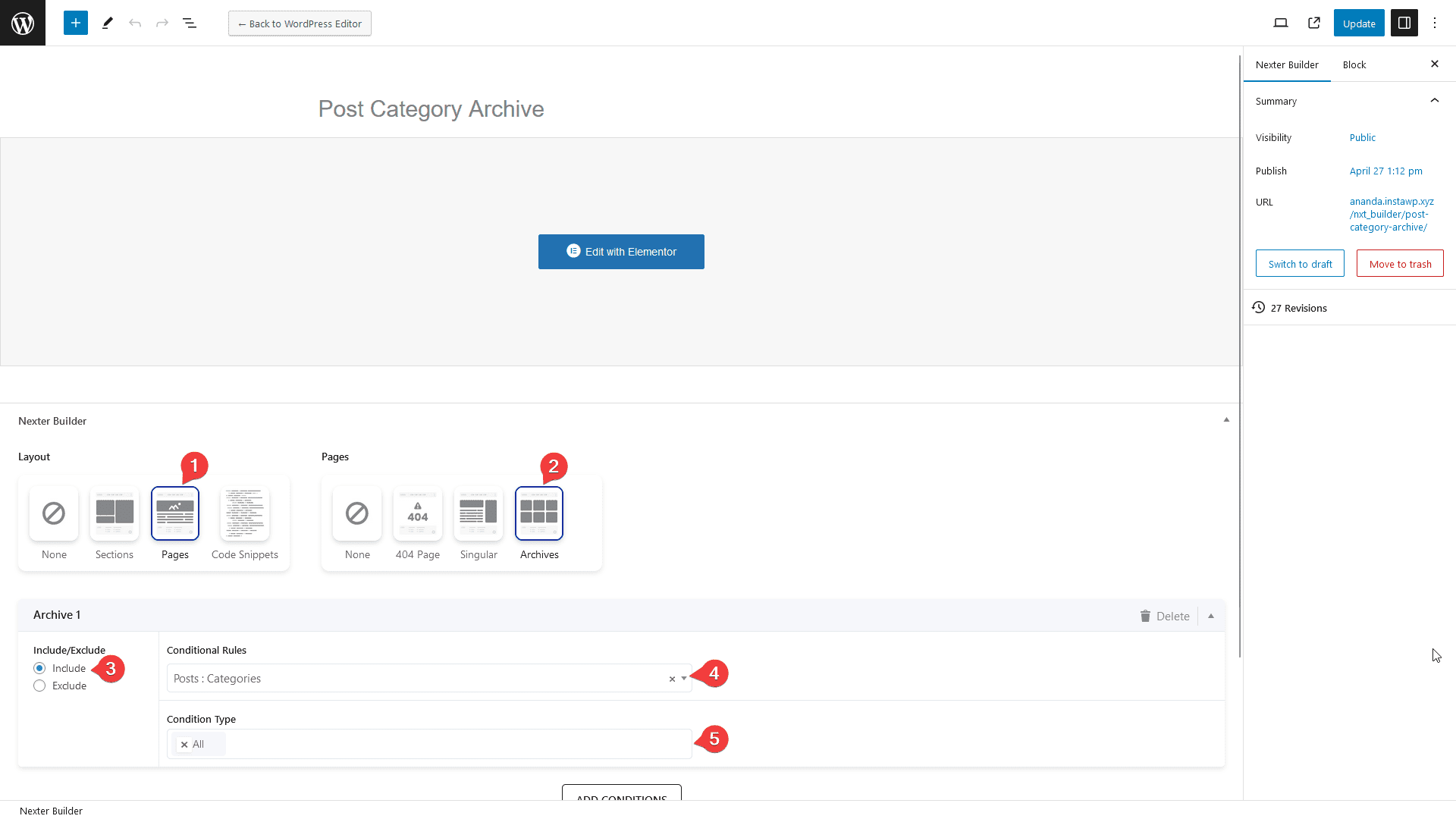This screenshot has height=819, width=1456.
Task: Change the Public visibility setting
Action: pyautogui.click(x=1362, y=137)
